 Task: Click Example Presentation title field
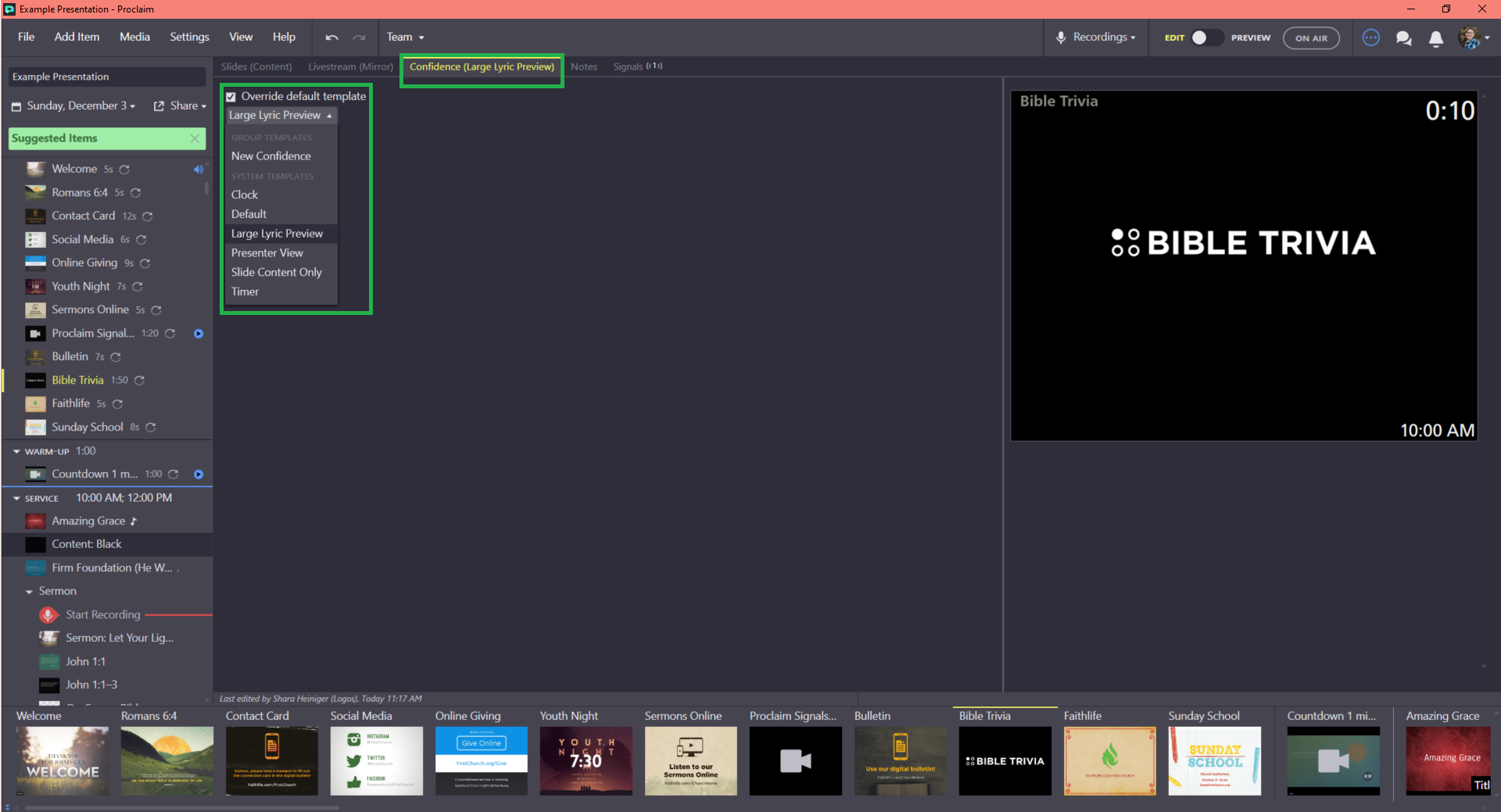tap(107, 77)
